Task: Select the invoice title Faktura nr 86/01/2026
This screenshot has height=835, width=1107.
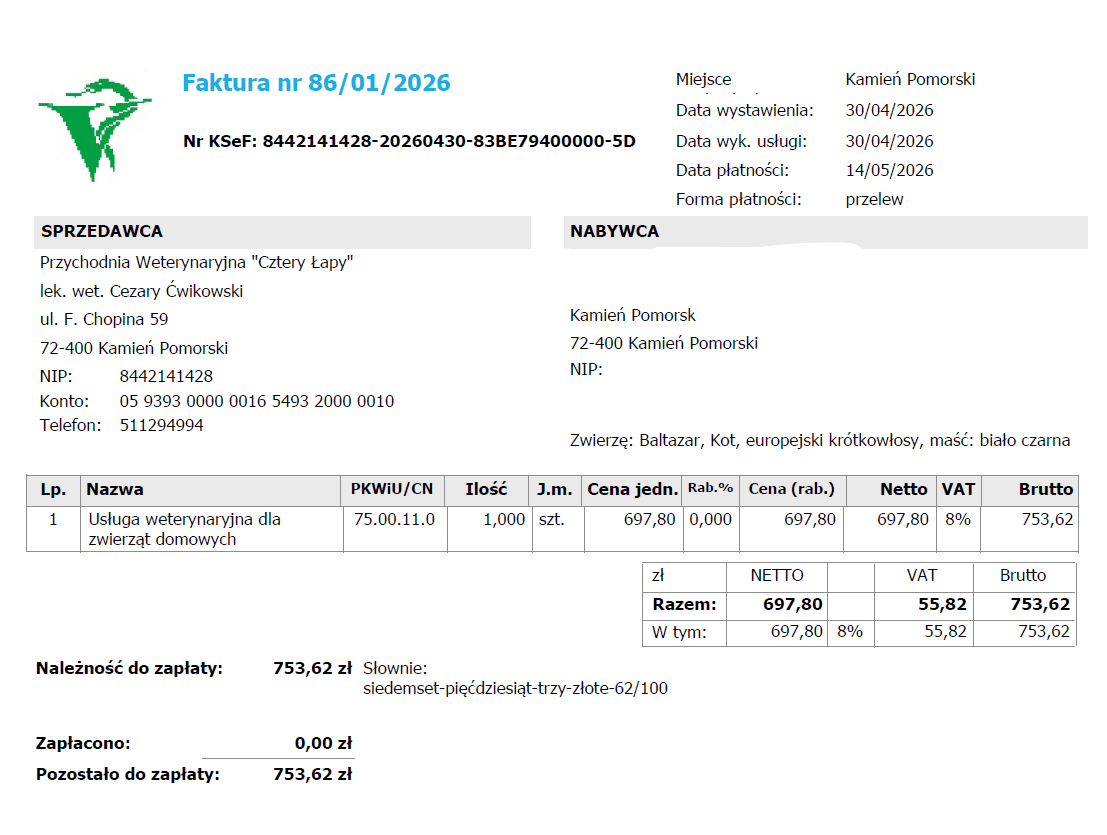Action: [316, 83]
